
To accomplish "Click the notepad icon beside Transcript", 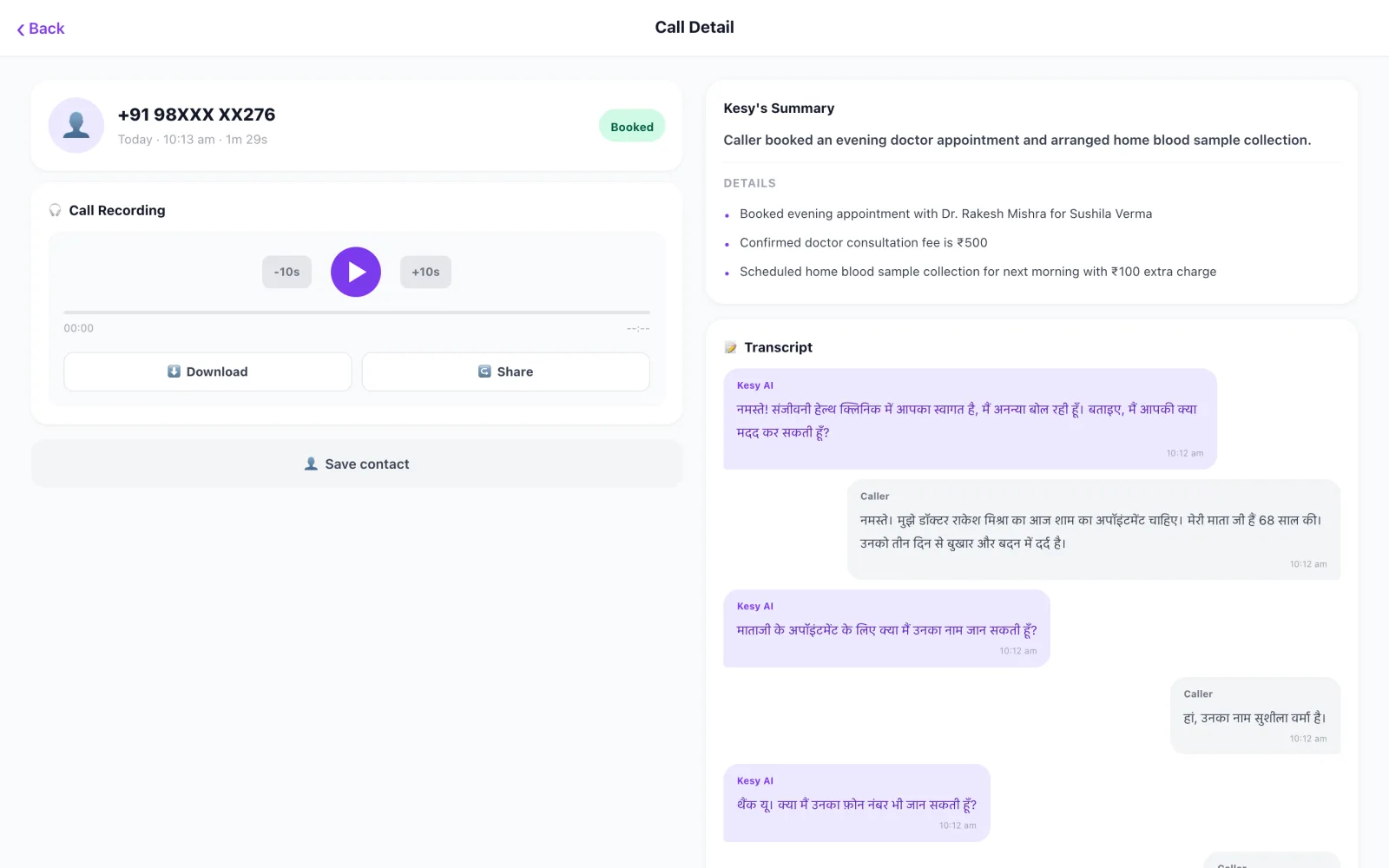I will coord(731,347).
